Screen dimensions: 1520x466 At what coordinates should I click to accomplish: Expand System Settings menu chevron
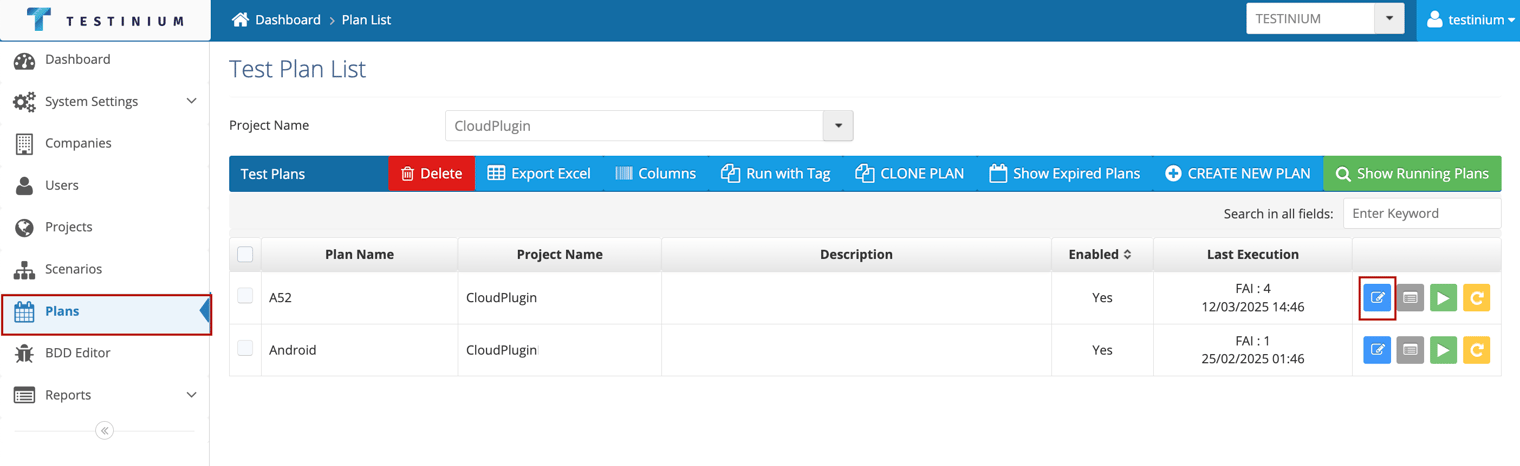pos(191,101)
